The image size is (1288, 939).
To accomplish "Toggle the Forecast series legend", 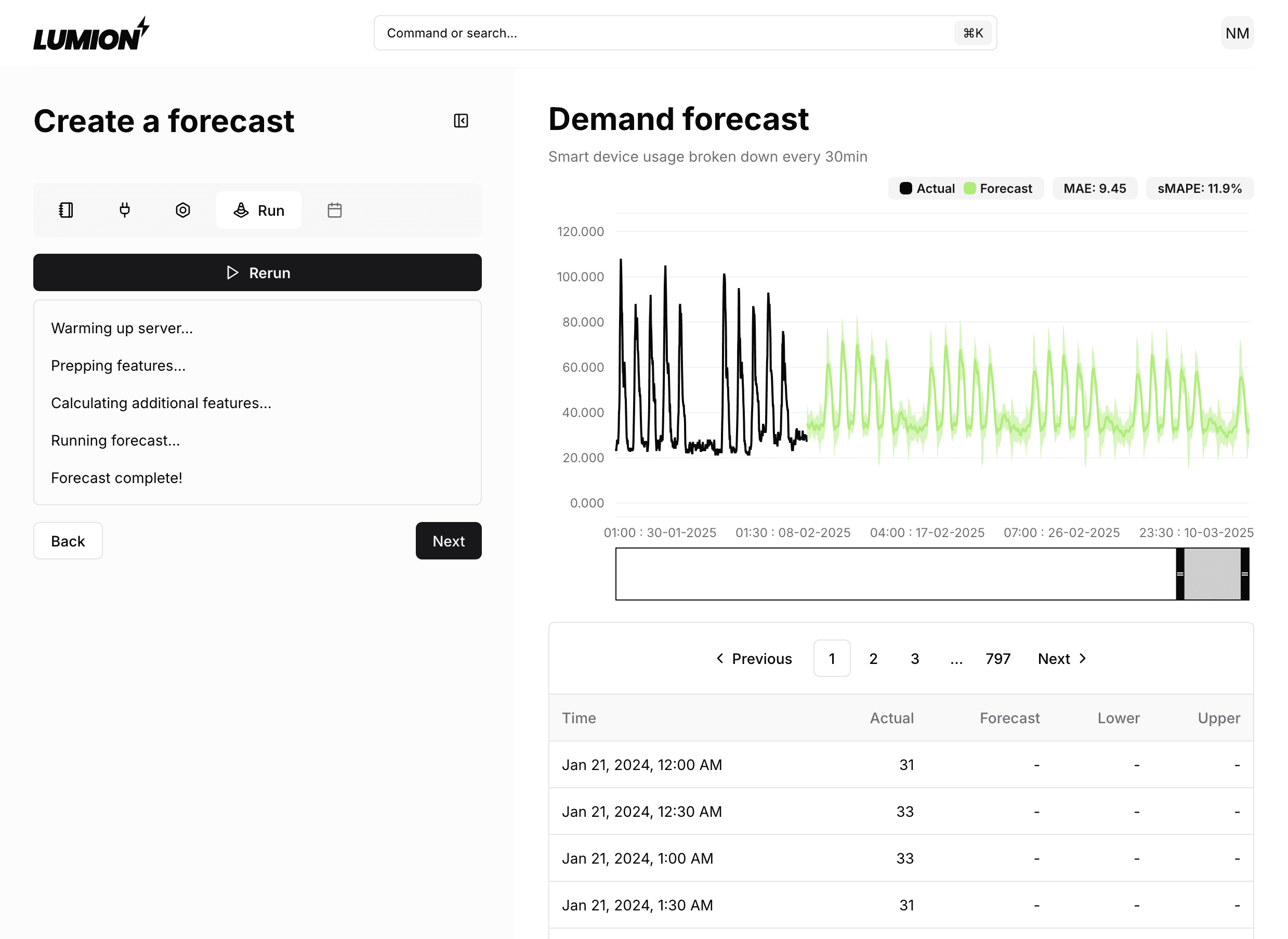I will (x=998, y=189).
